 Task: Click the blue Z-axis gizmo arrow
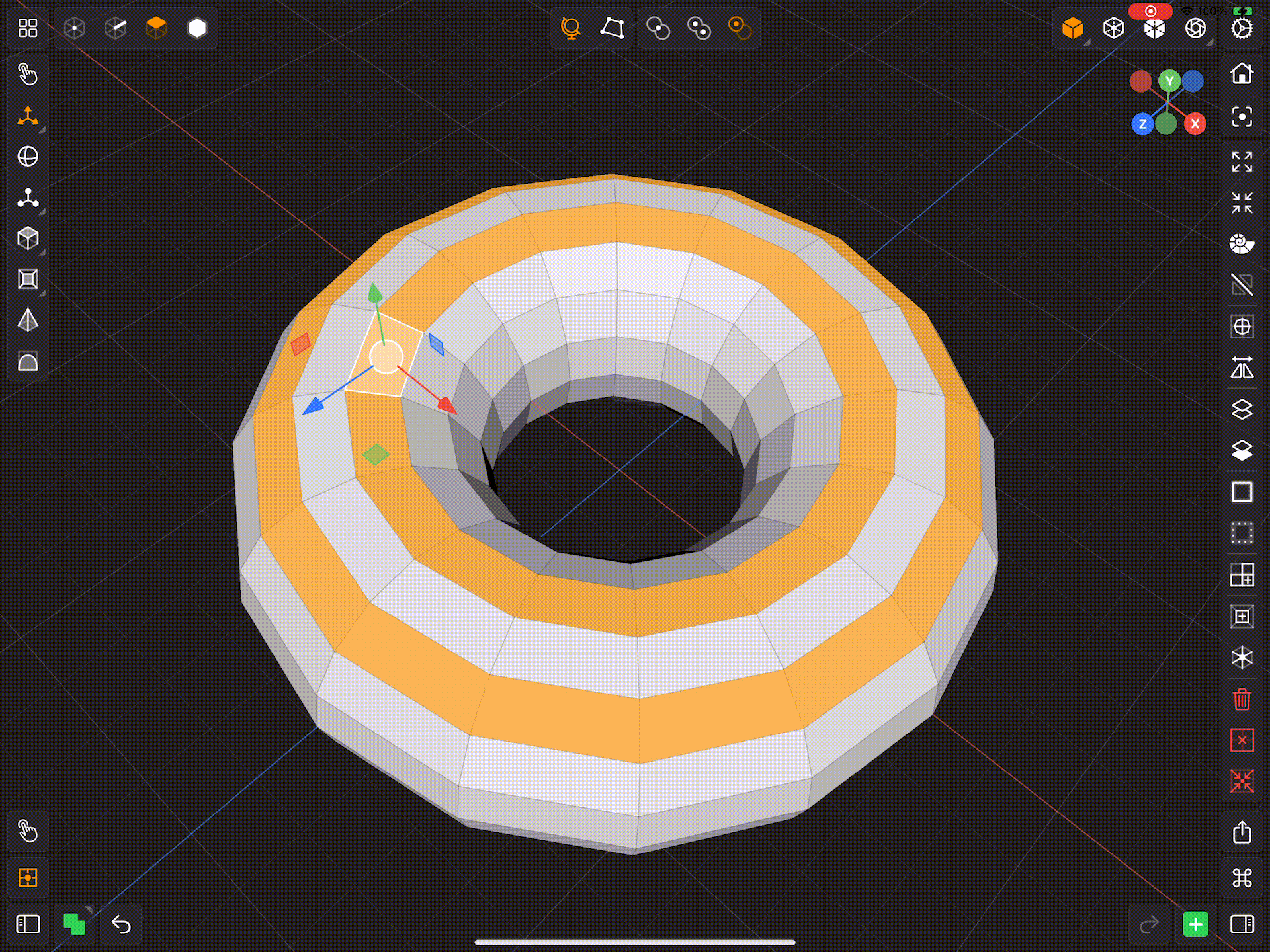(x=313, y=406)
